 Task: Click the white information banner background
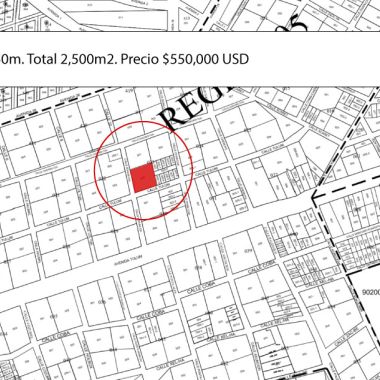pyautogui.click(x=190, y=59)
